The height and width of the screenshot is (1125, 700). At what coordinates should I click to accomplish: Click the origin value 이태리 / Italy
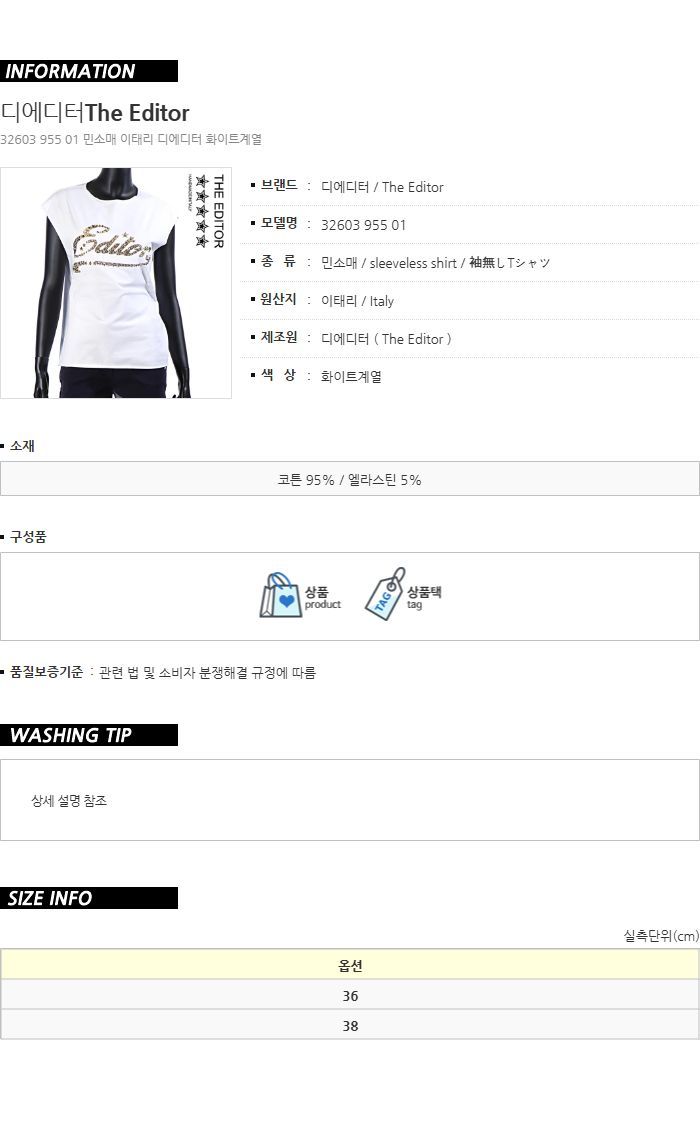(x=357, y=301)
